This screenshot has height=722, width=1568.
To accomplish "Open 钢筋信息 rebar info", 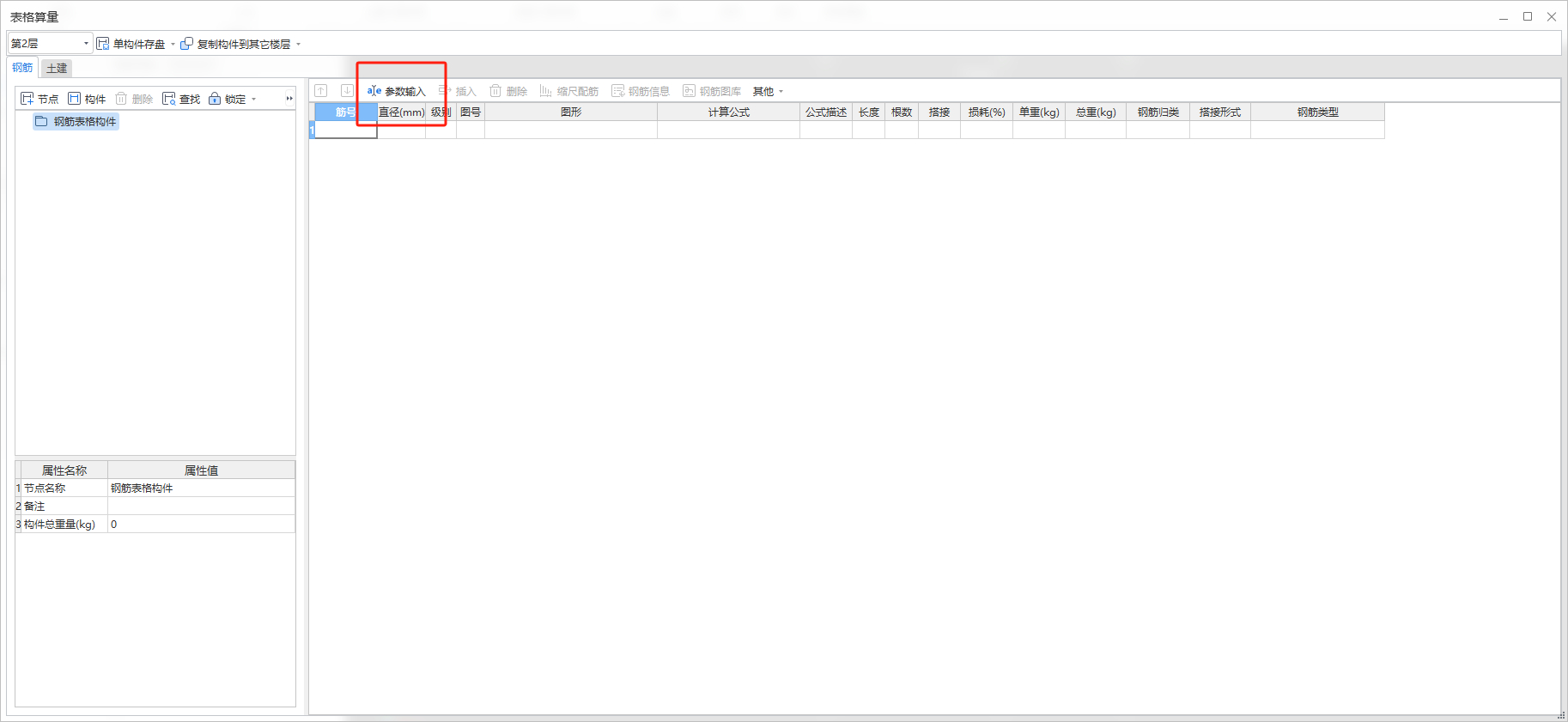I will point(641,91).
